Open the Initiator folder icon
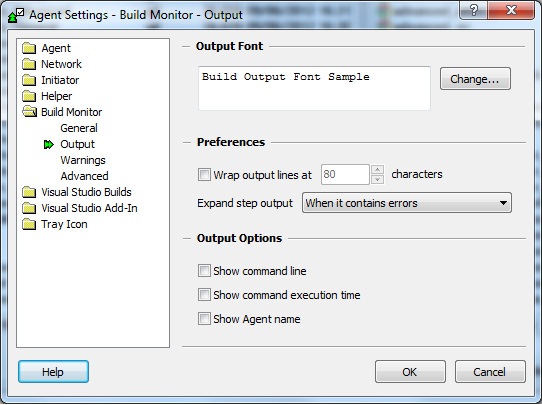542x405 pixels. click(x=29, y=80)
